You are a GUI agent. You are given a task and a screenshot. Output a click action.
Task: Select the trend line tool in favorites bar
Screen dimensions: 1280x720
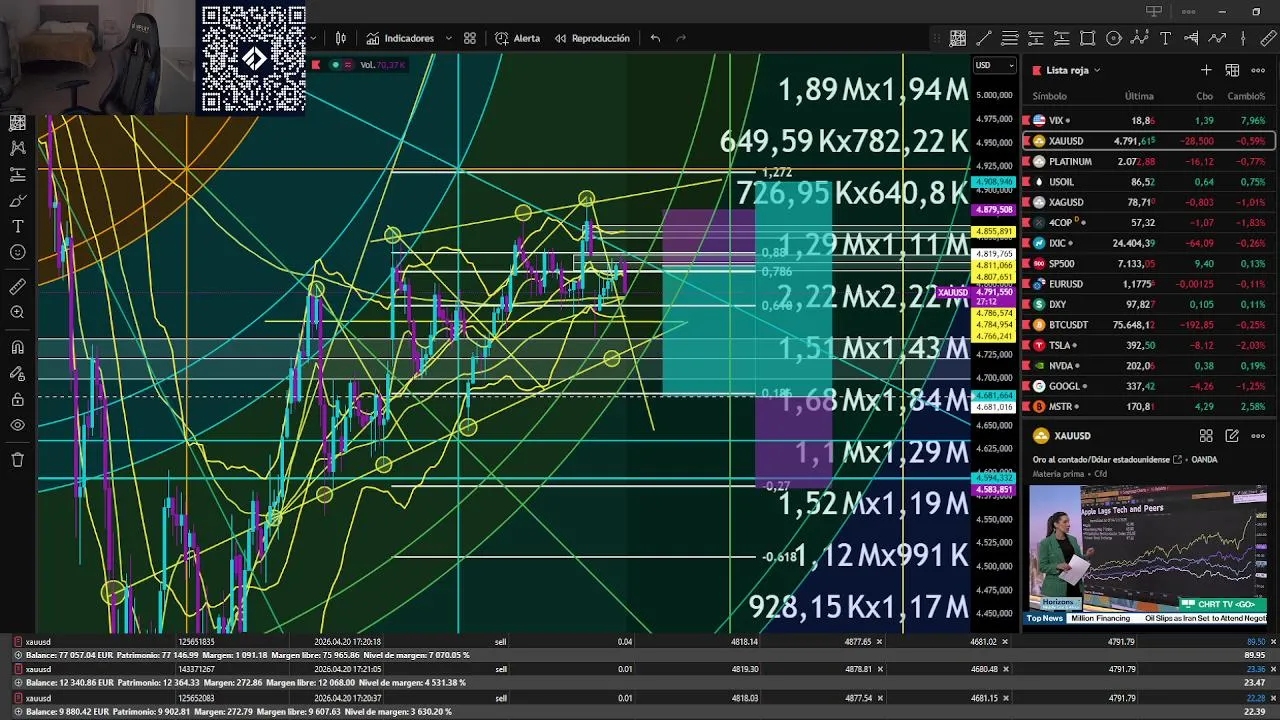pyautogui.click(x=984, y=38)
